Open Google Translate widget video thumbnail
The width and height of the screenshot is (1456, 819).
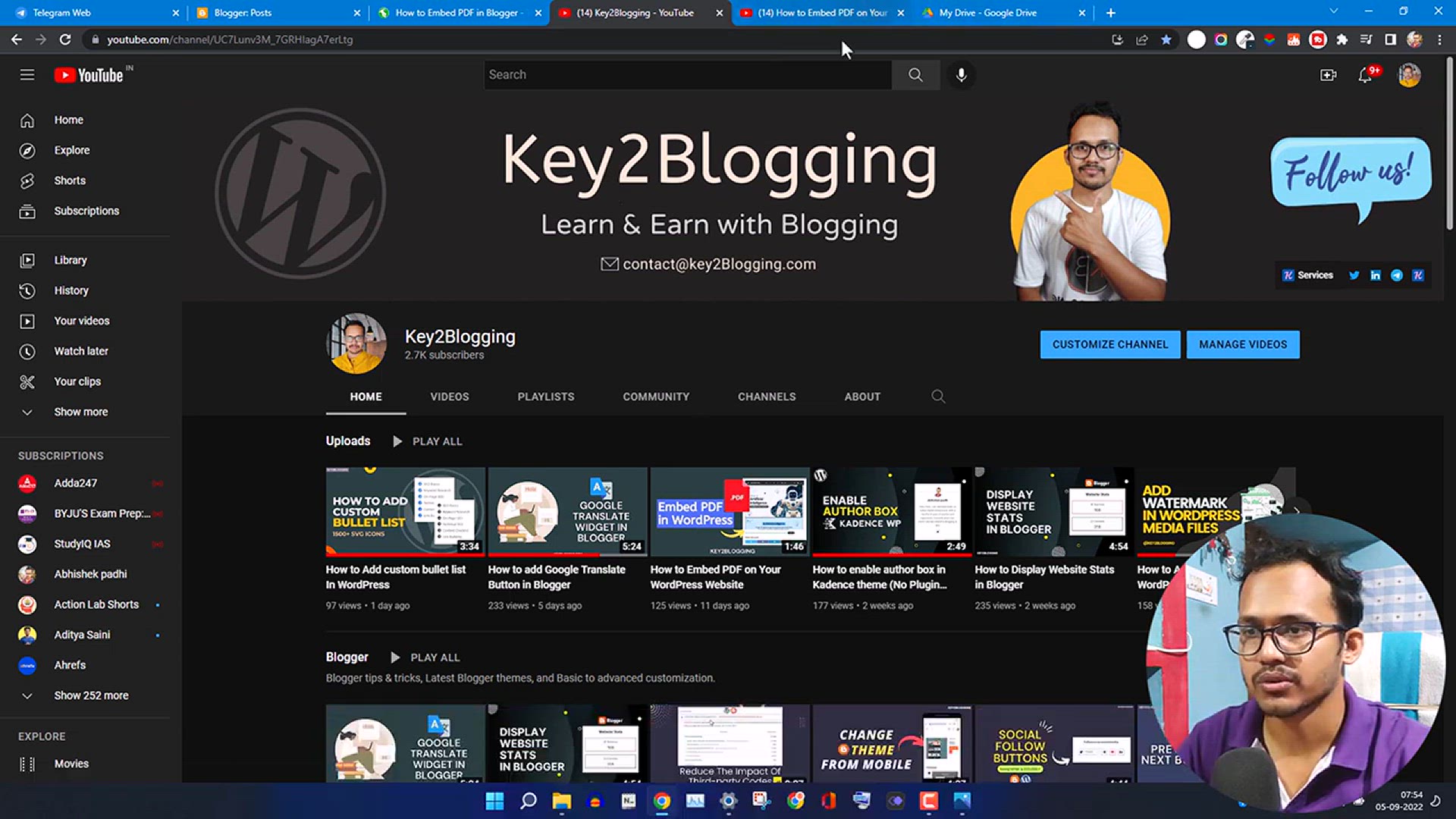[x=567, y=512]
